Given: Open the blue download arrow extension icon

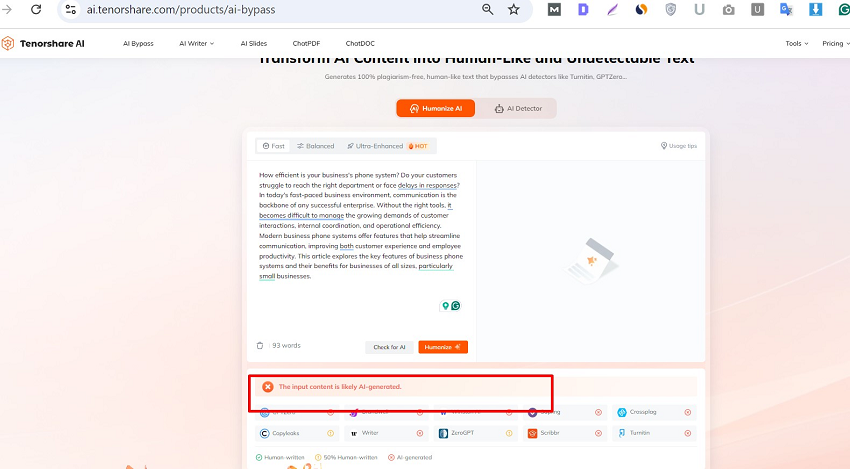Looking at the screenshot, I should click(815, 9).
